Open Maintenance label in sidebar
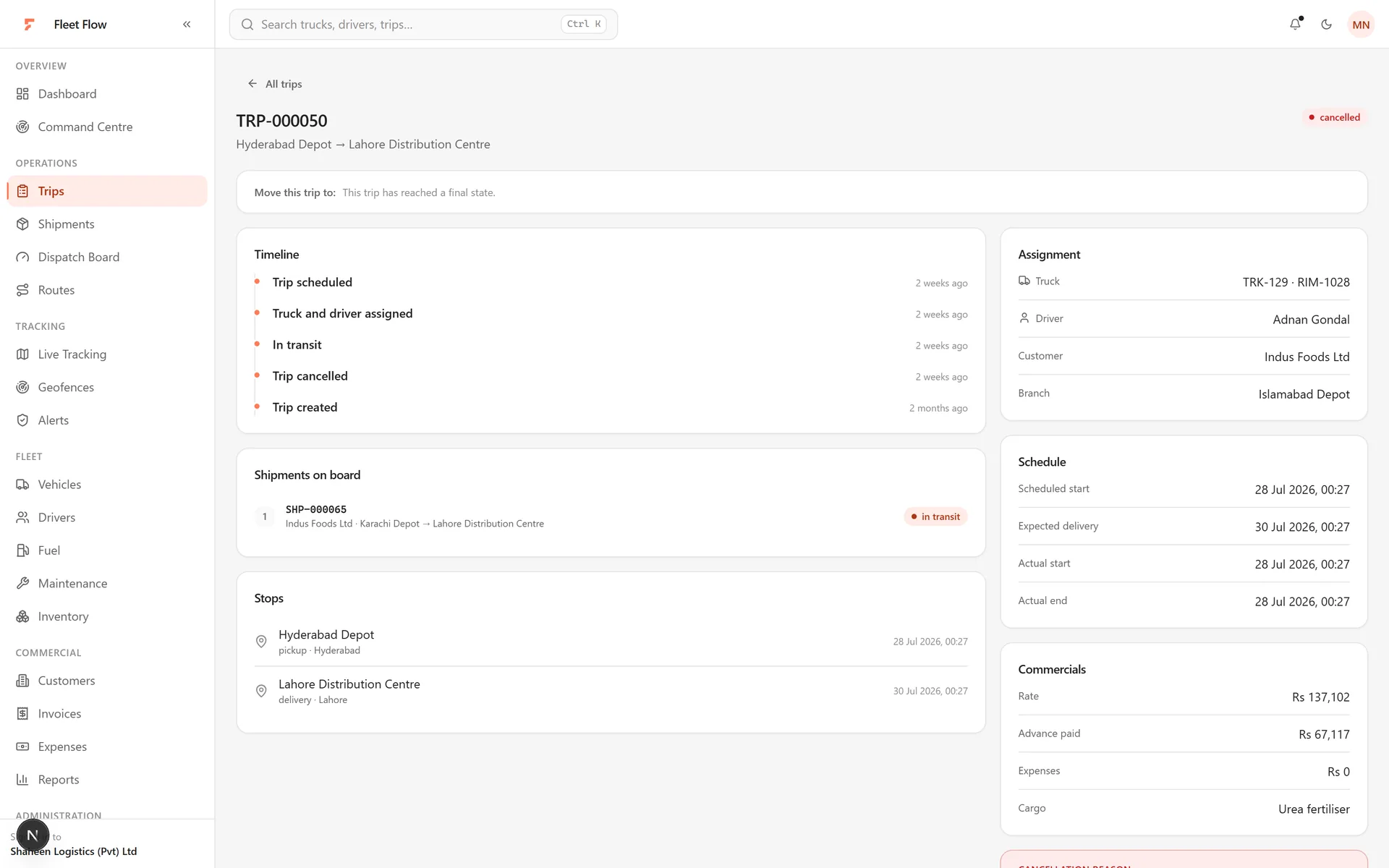 (x=72, y=584)
